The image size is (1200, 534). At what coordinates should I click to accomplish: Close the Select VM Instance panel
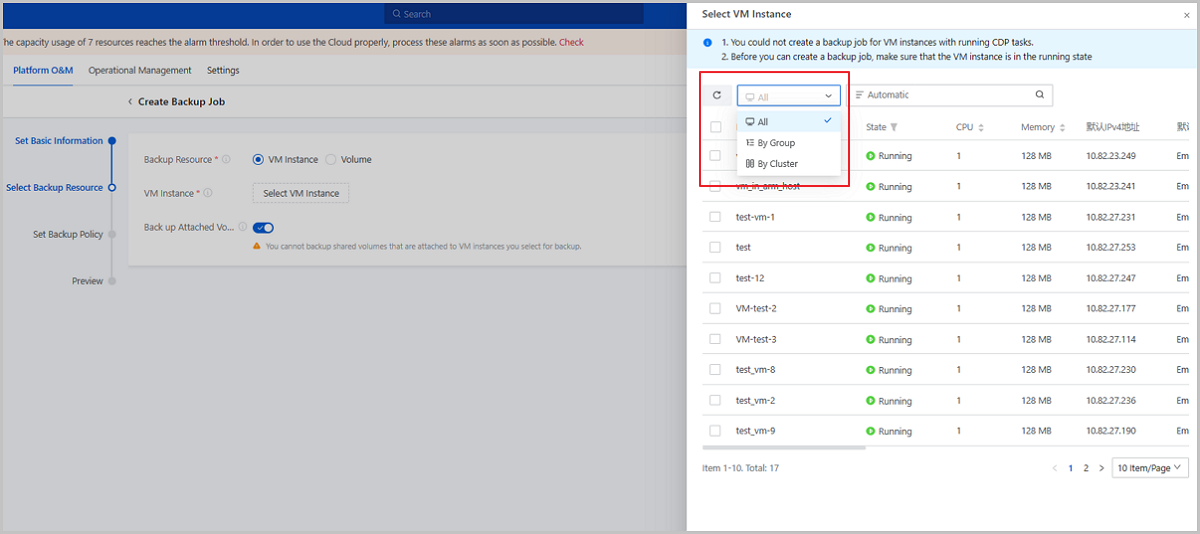1186,15
